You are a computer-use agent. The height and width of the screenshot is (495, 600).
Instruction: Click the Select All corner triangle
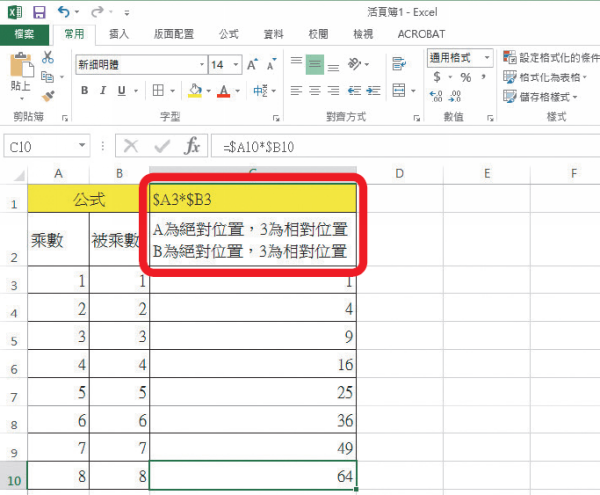[17, 175]
